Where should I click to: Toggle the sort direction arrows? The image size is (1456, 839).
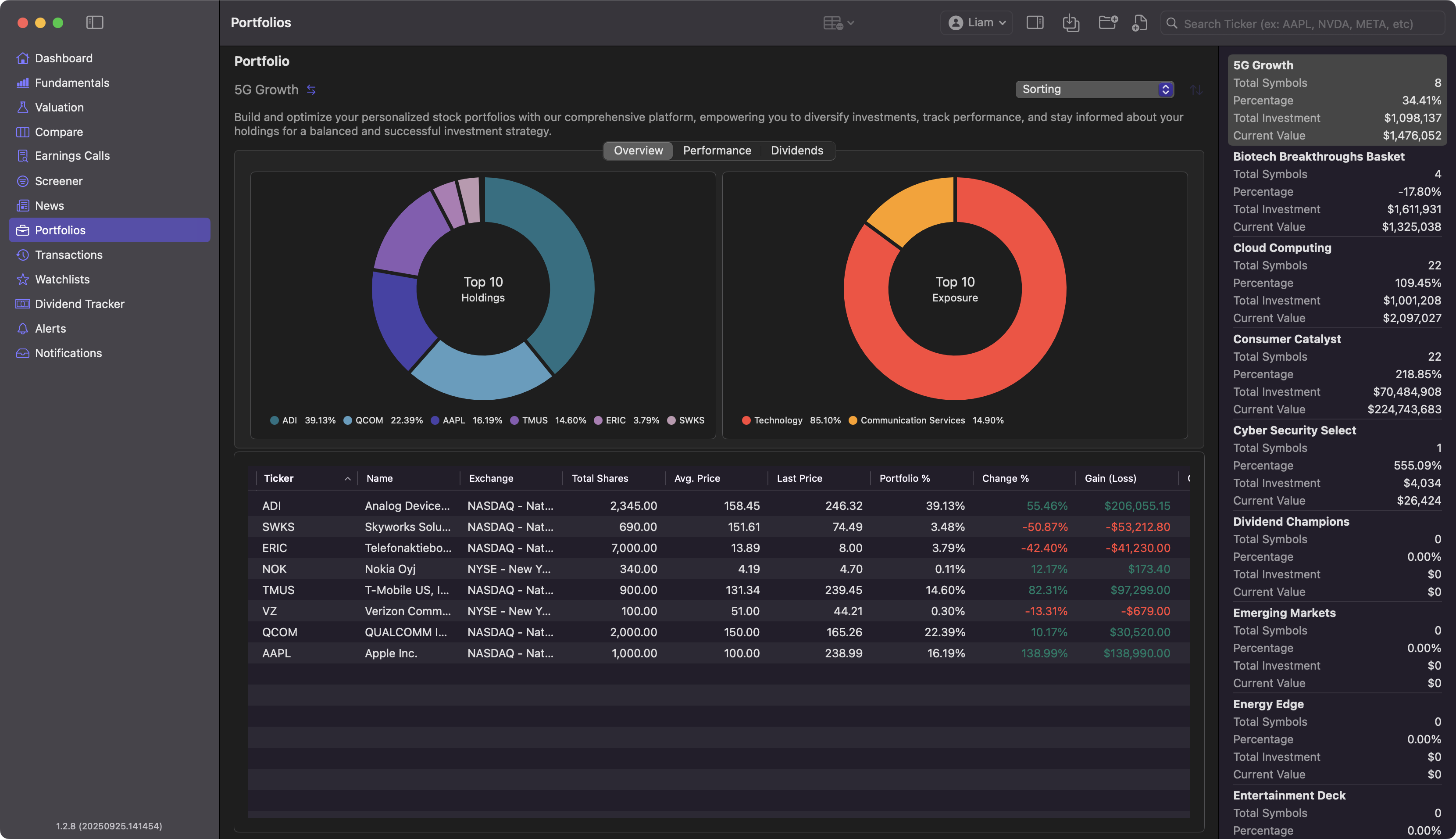pyautogui.click(x=1196, y=90)
